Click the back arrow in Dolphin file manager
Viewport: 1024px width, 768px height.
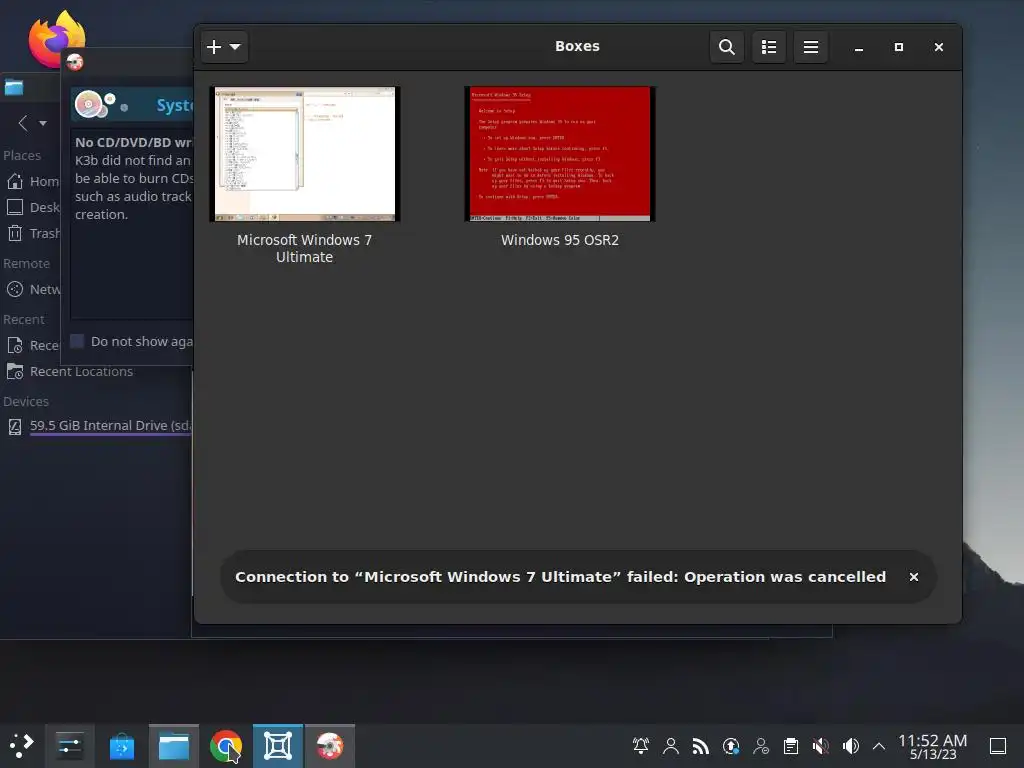click(x=24, y=123)
